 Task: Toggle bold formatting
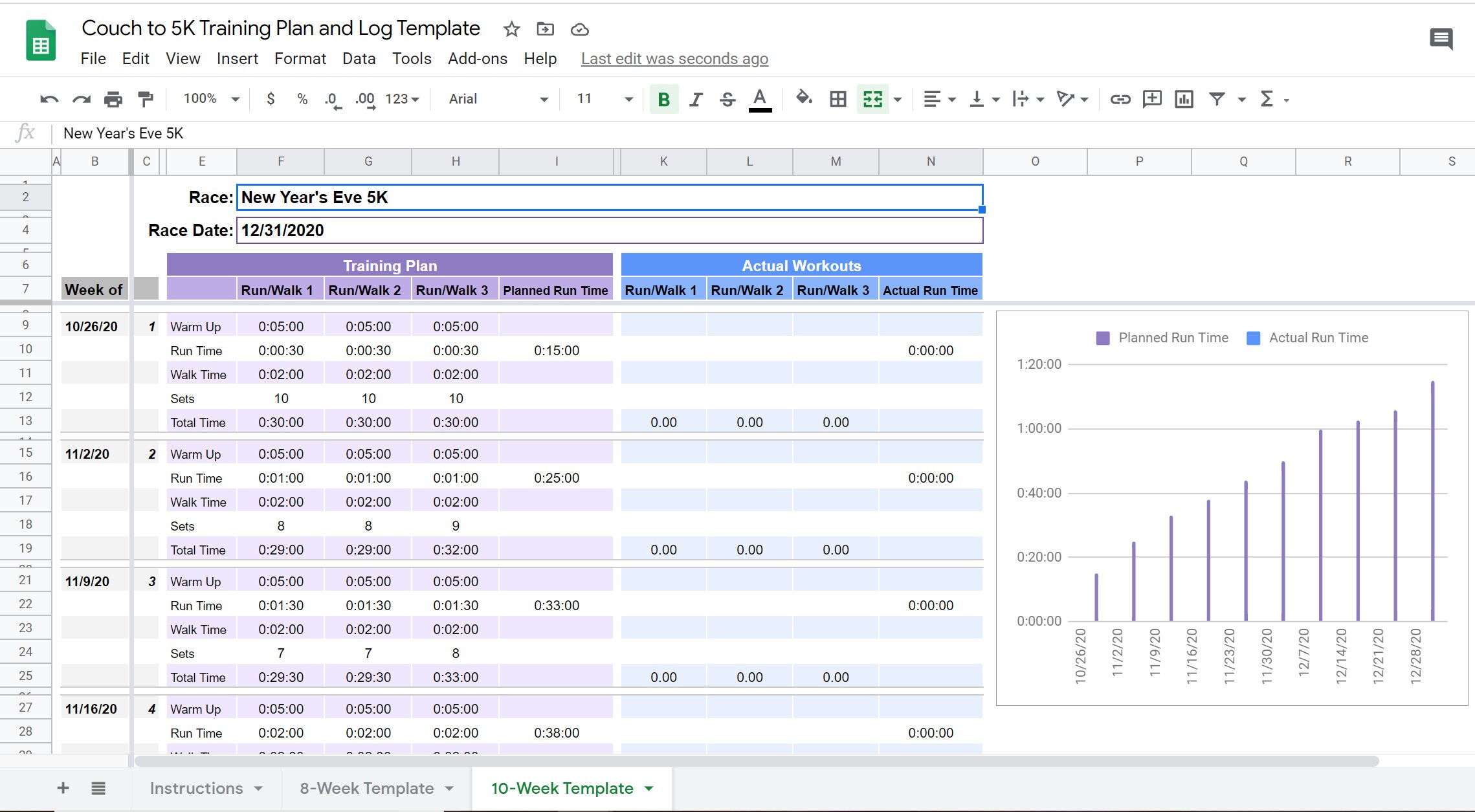662,99
